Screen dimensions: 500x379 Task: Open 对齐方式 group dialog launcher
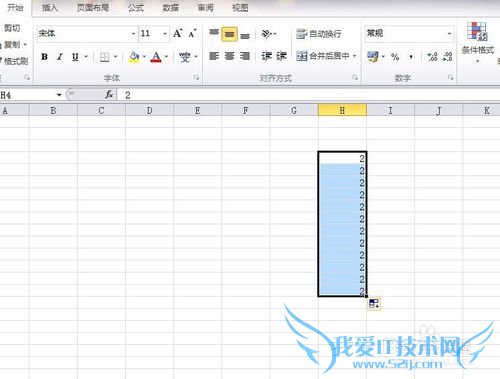click(x=355, y=78)
